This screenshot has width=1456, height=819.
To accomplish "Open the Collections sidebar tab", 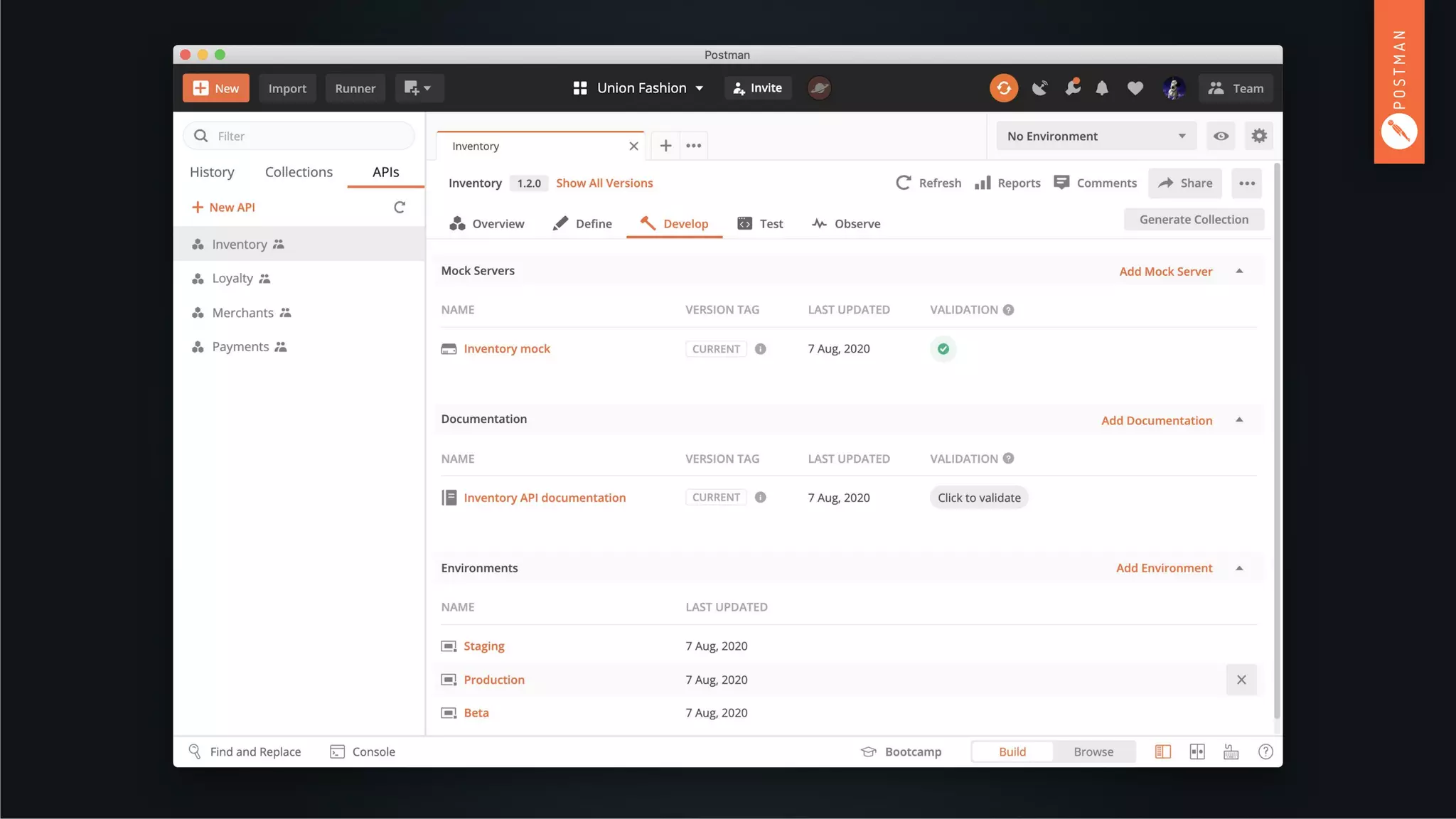I will coord(299,172).
